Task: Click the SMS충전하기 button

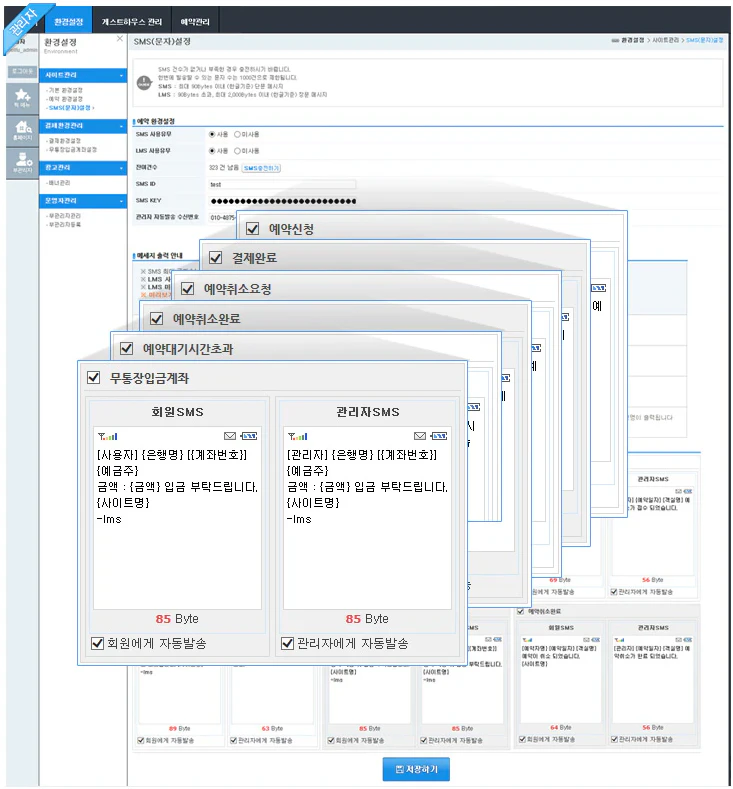Action: [x=261, y=168]
